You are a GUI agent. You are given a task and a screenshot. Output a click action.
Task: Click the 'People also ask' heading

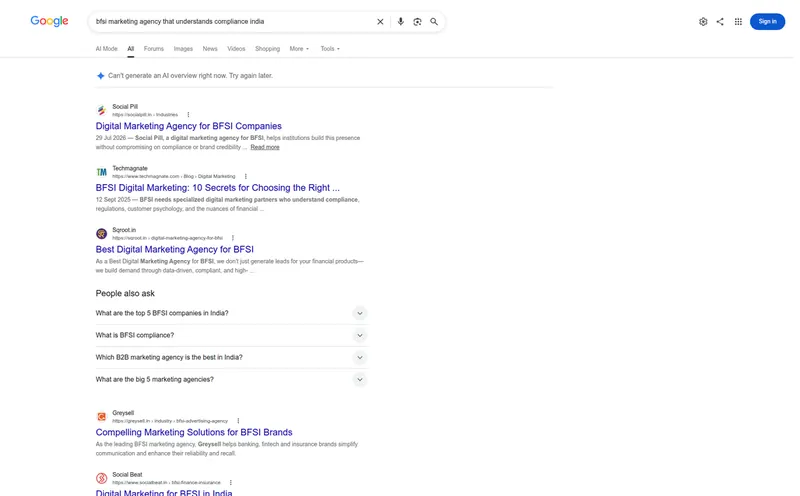point(125,293)
